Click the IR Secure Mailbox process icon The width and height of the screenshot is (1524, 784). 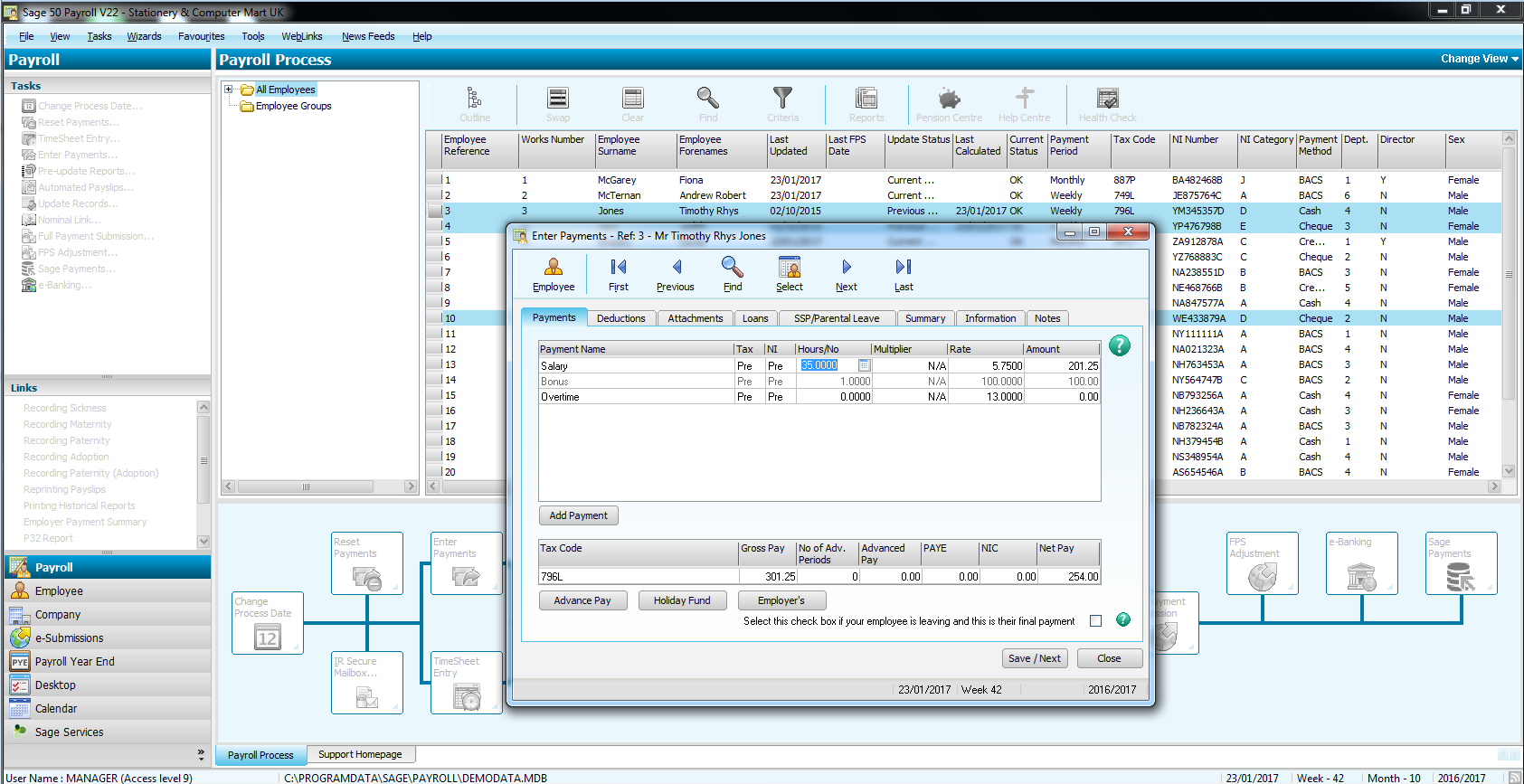(x=366, y=683)
